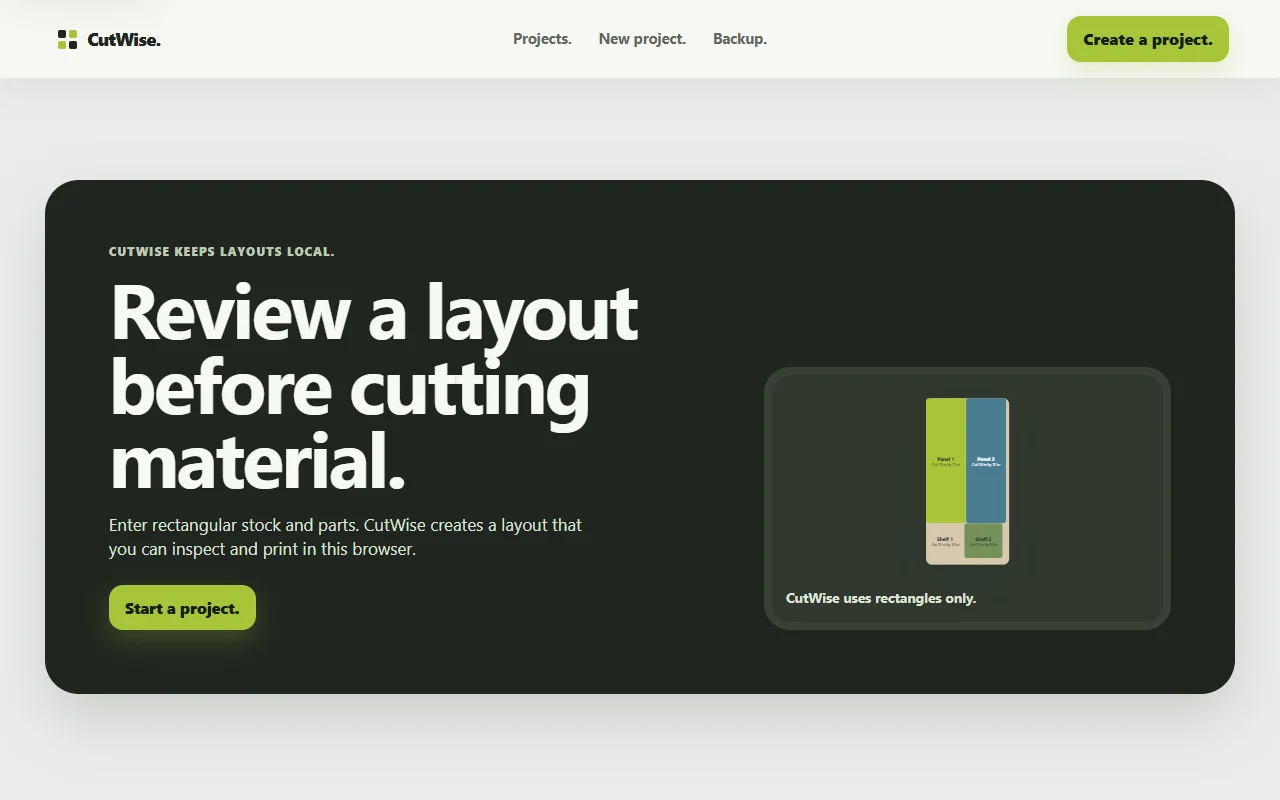
Task: Select the lime green Panel 1 rectangle
Action: pos(945,461)
